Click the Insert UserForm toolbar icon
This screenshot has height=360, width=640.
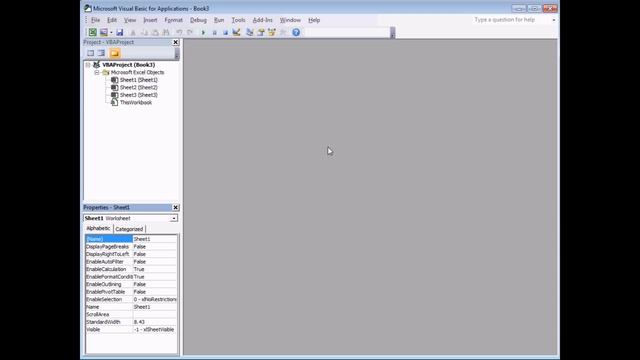(x=104, y=32)
